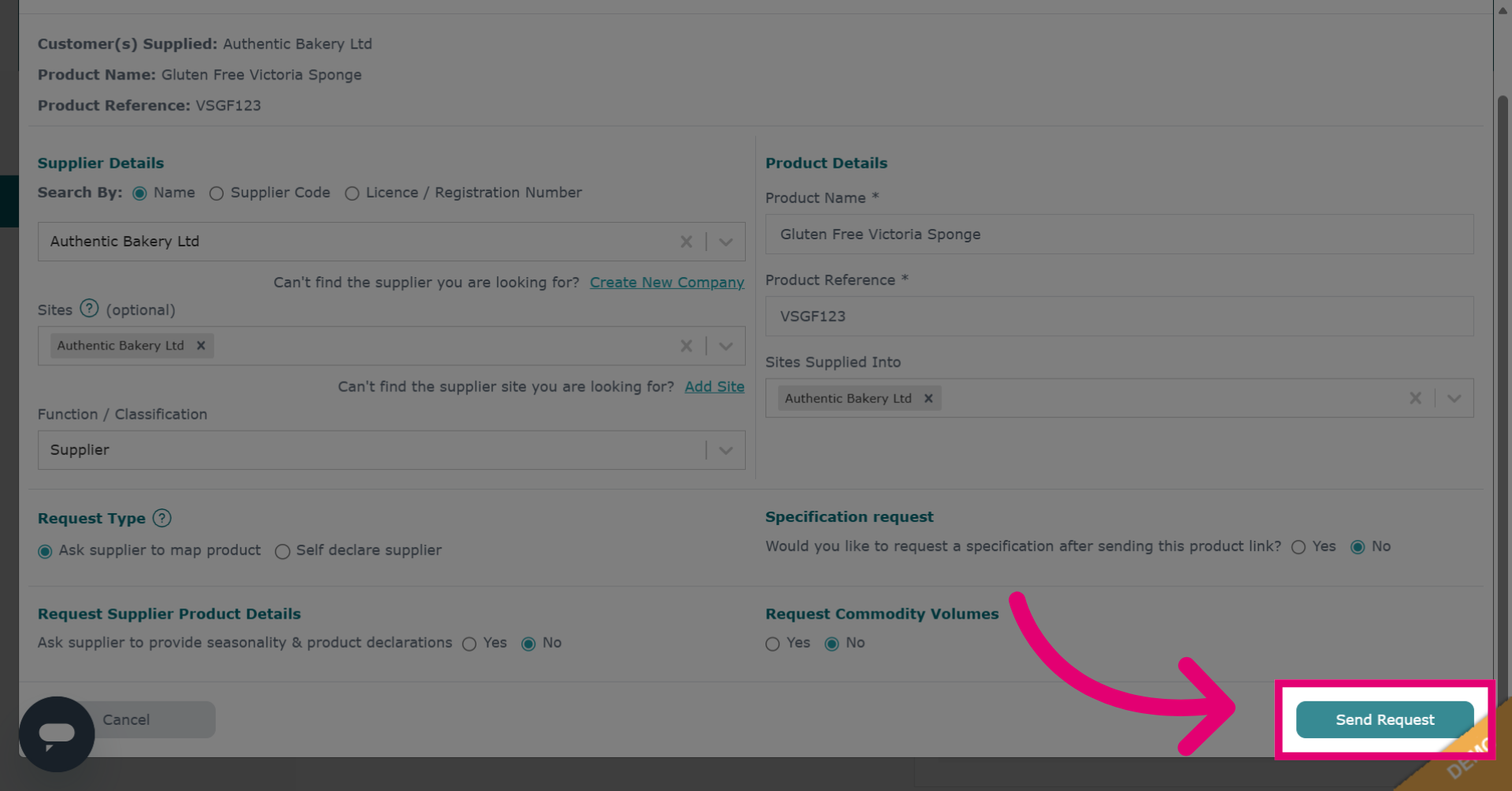Select Yes for Request Commodity Volumes
This screenshot has width=1512, height=791.
pyautogui.click(x=773, y=644)
